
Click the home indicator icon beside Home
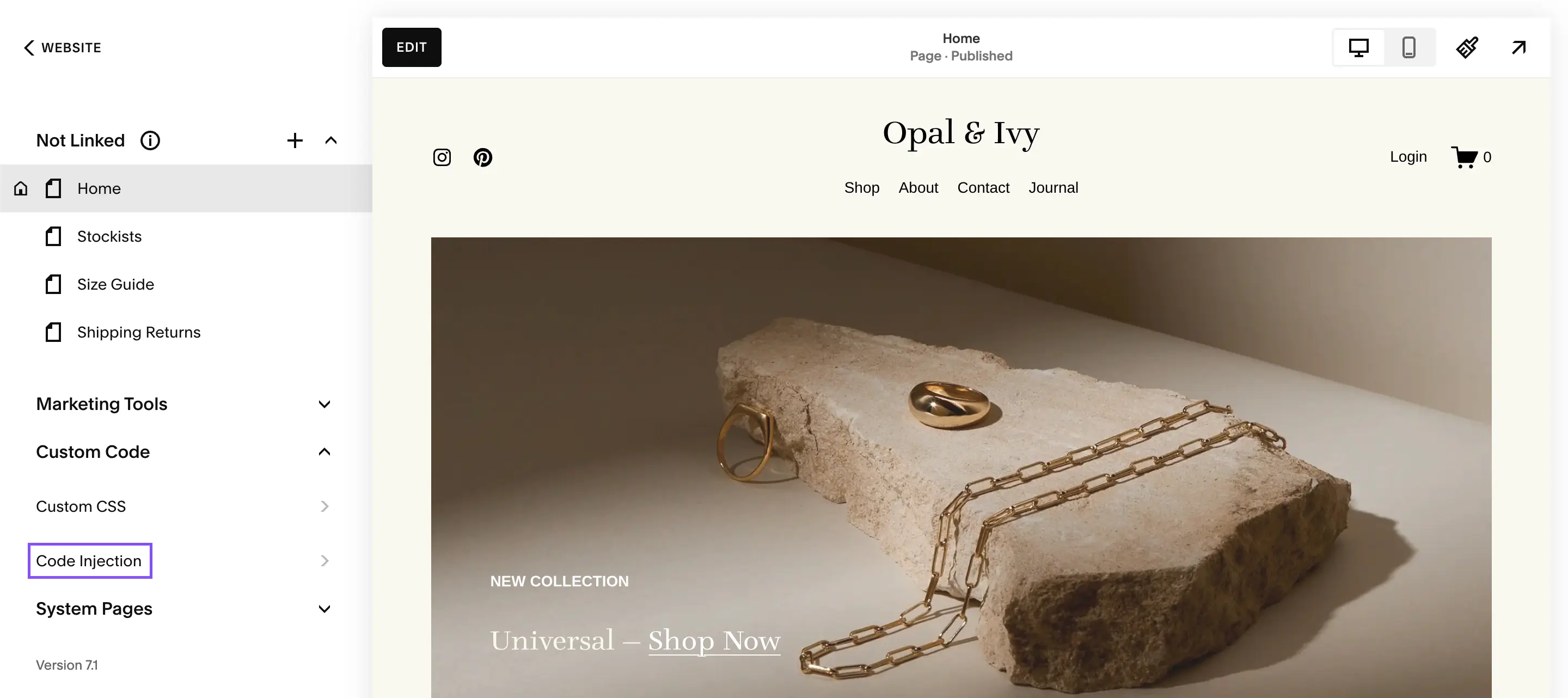[x=21, y=188]
